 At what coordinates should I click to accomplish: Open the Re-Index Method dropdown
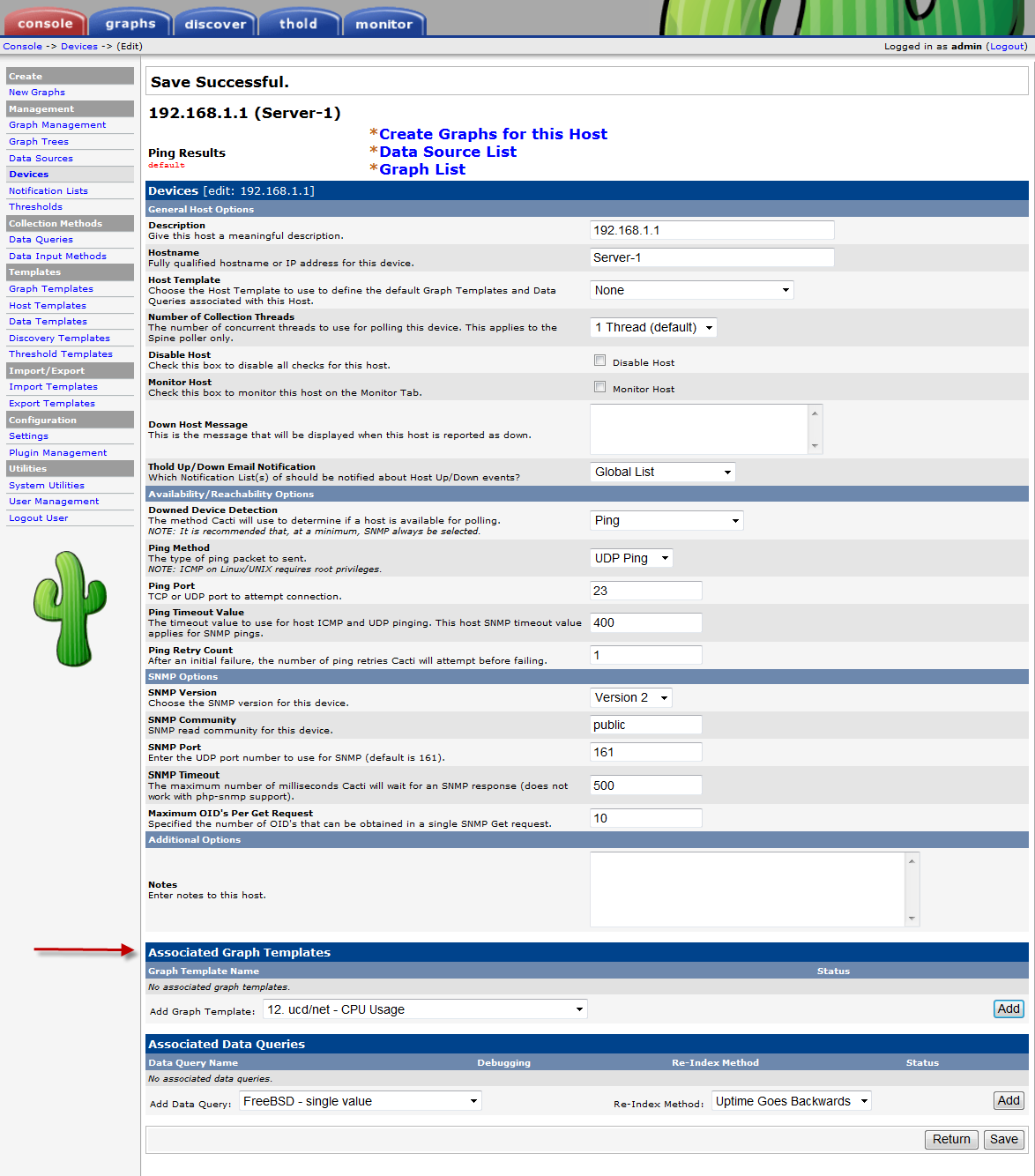pyautogui.click(x=791, y=1101)
